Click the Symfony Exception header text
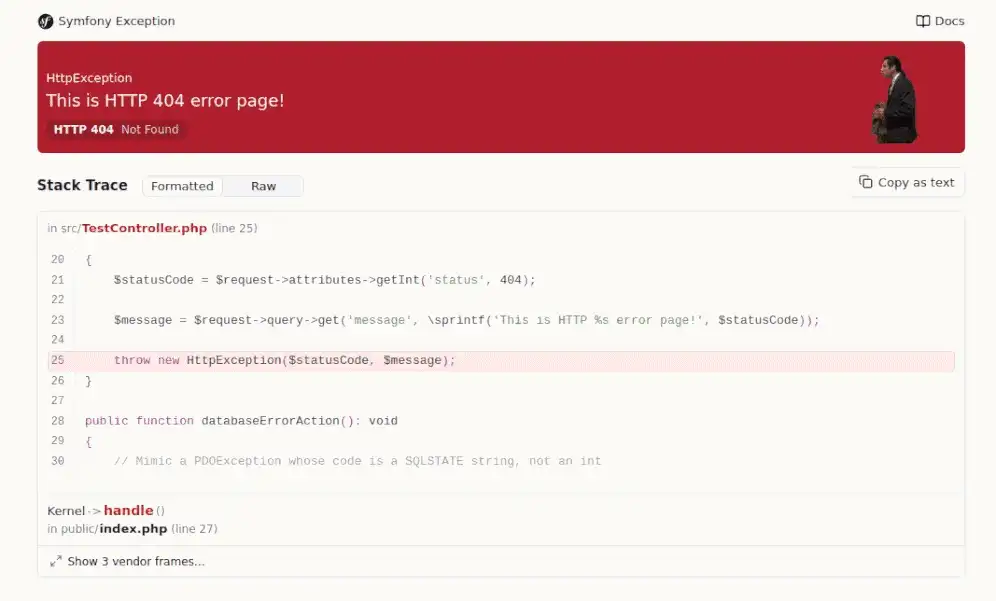996x601 pixels. pos(116,21)
